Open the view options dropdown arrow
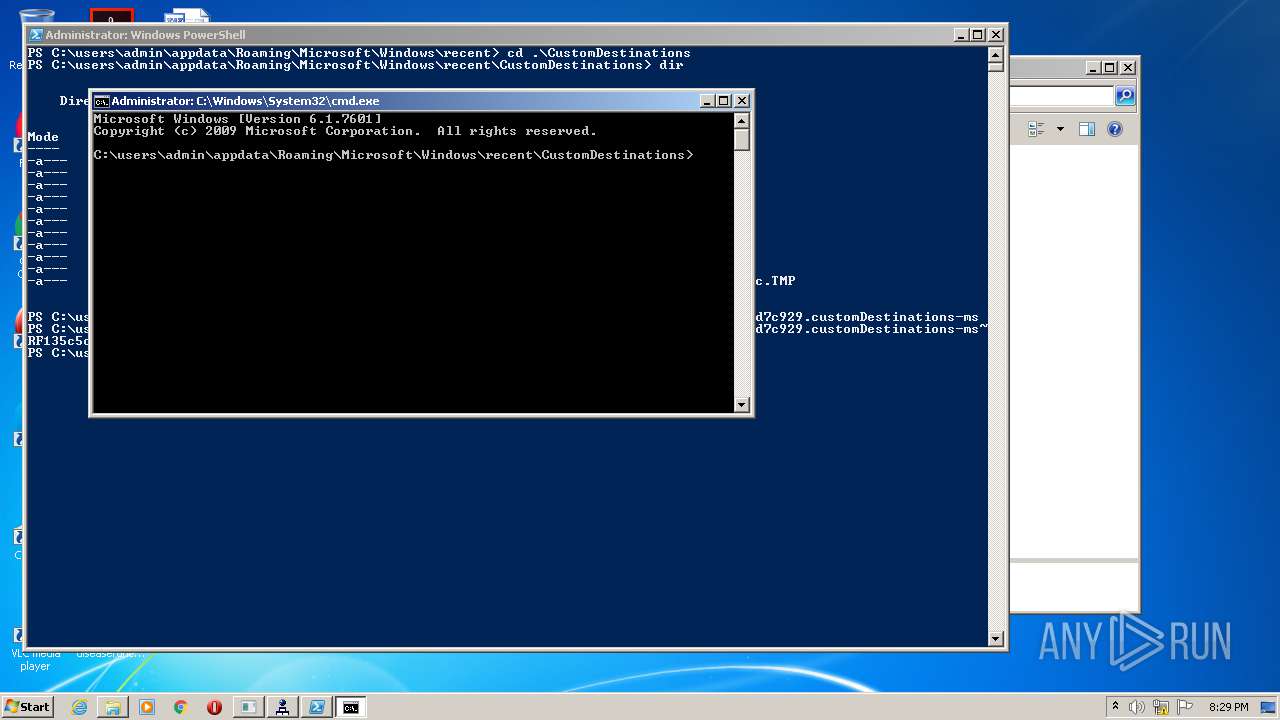 click(1060, 129)
